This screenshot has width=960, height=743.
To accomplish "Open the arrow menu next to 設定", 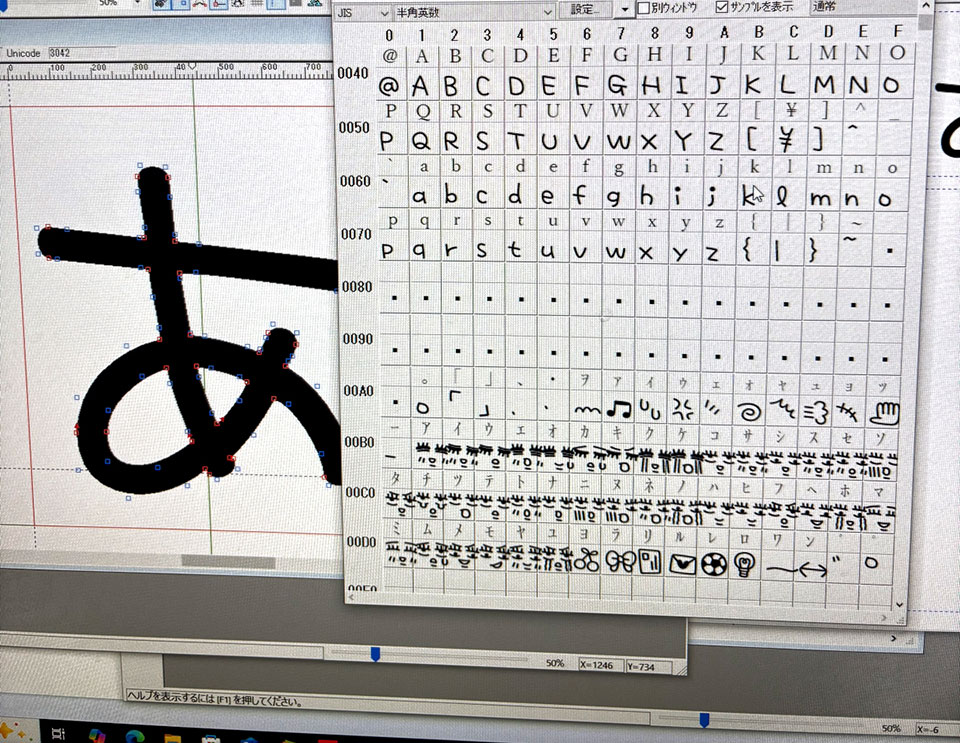I will pyautogui.click(x=624, y=9).
